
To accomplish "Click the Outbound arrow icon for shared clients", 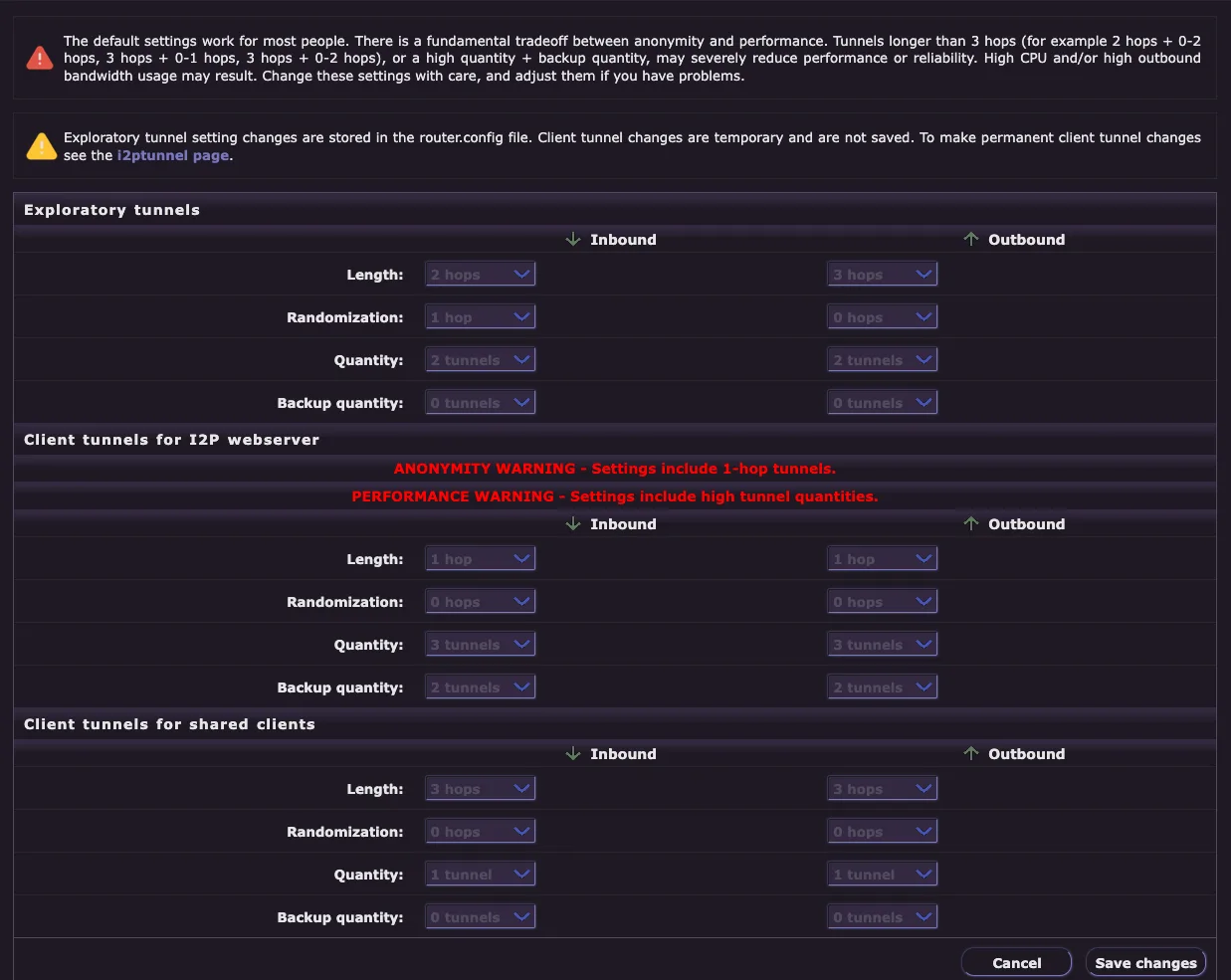I will [x=970, y=753].
